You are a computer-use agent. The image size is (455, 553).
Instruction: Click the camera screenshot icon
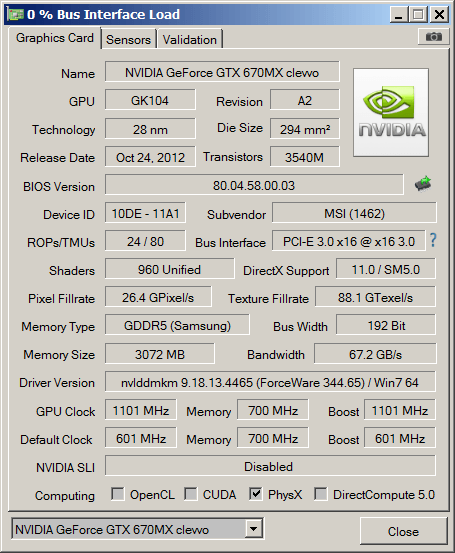433,36
